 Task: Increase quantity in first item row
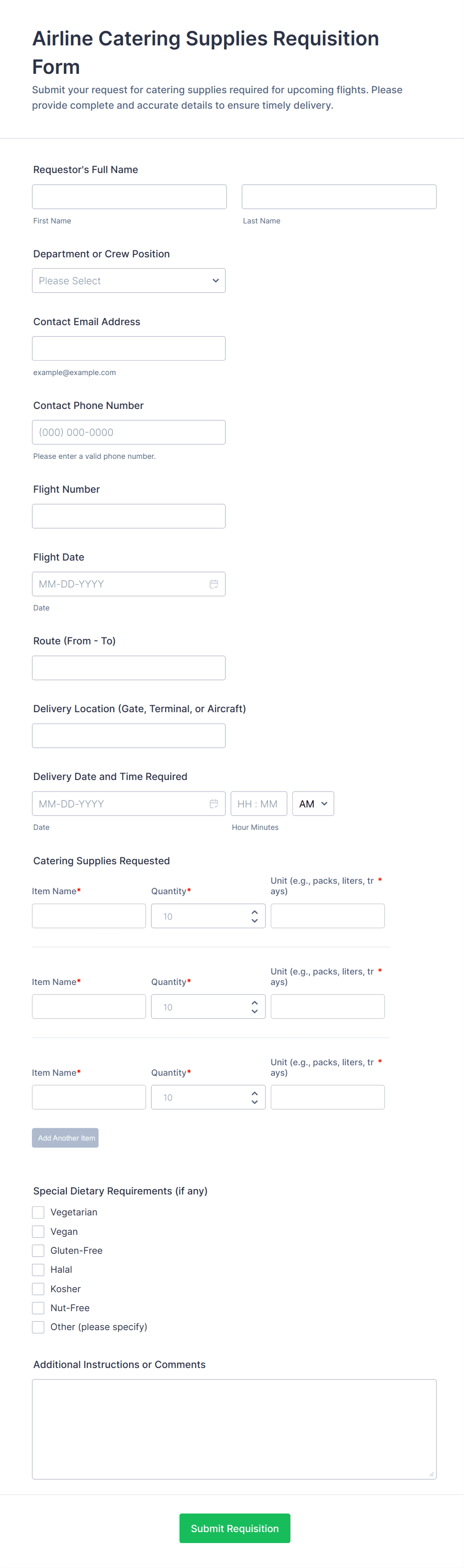point(254,912)
